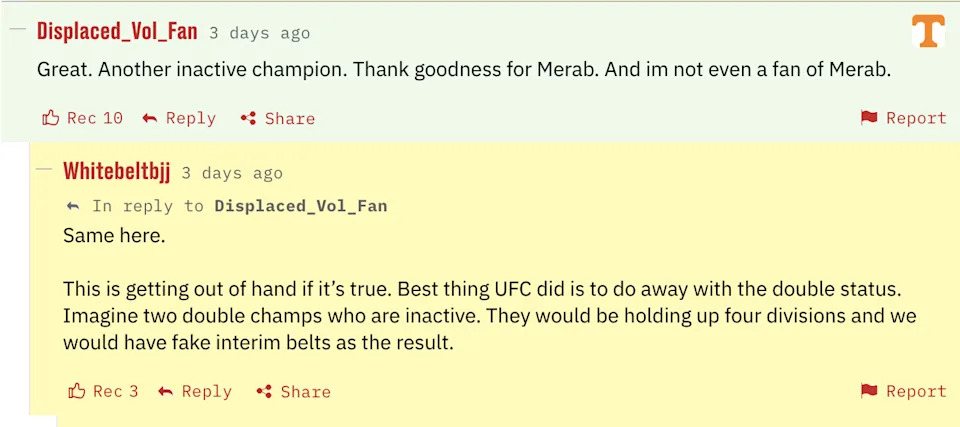Click reply arrow icon under Displaced_Vol_Fan's comment
The image size is (960, 427).
[150, 118]
